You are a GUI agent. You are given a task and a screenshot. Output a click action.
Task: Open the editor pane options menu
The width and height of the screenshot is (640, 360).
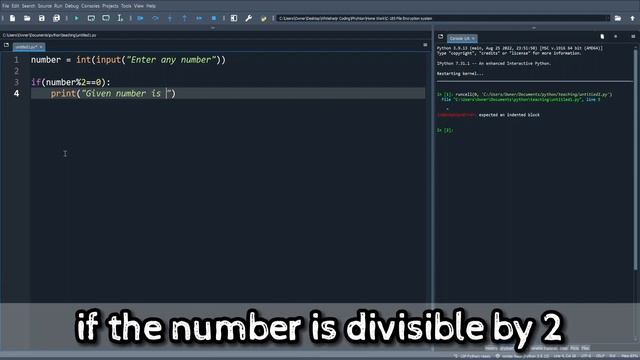[x=425, y=45]
